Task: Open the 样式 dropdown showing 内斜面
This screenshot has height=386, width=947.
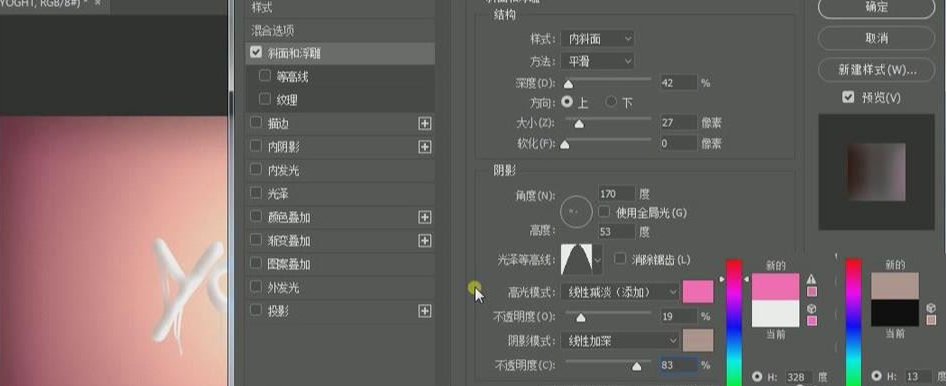Action: [x=597, y=39]
